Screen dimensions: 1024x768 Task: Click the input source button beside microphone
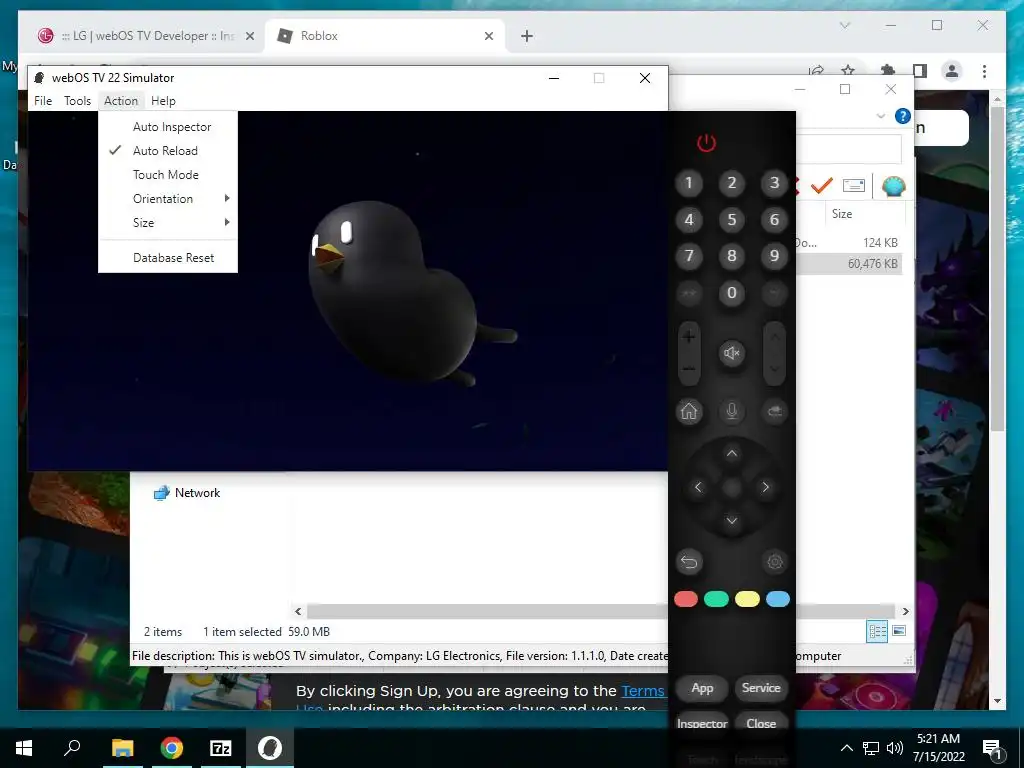(775, 411)
